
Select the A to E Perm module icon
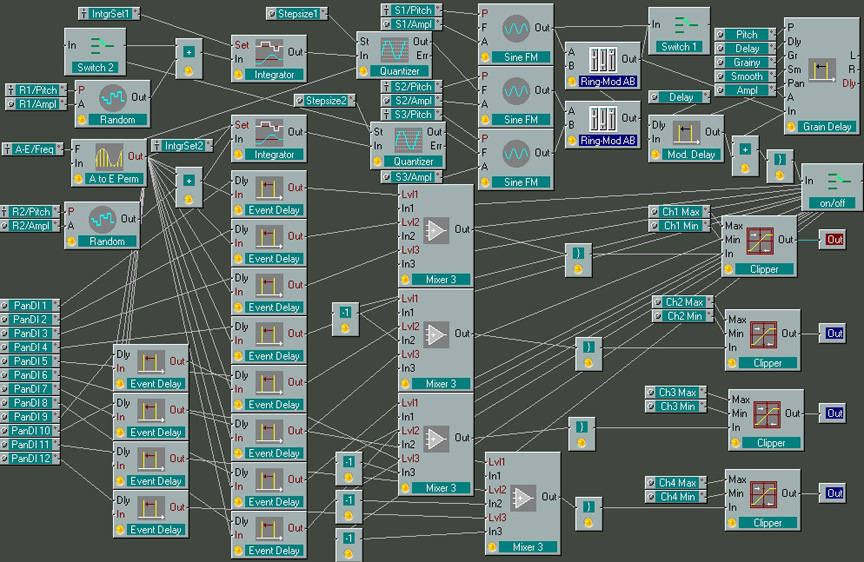tap(106, 158)
